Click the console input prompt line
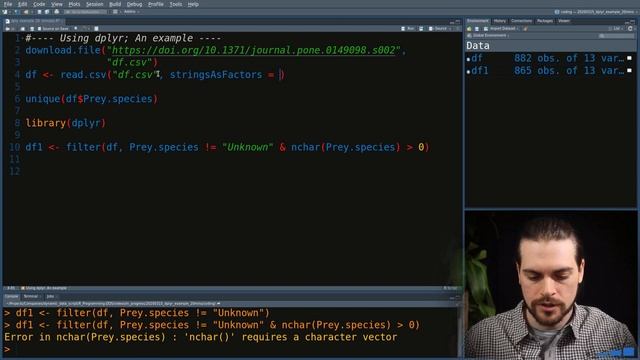640x360 pixels. [231, 349]
